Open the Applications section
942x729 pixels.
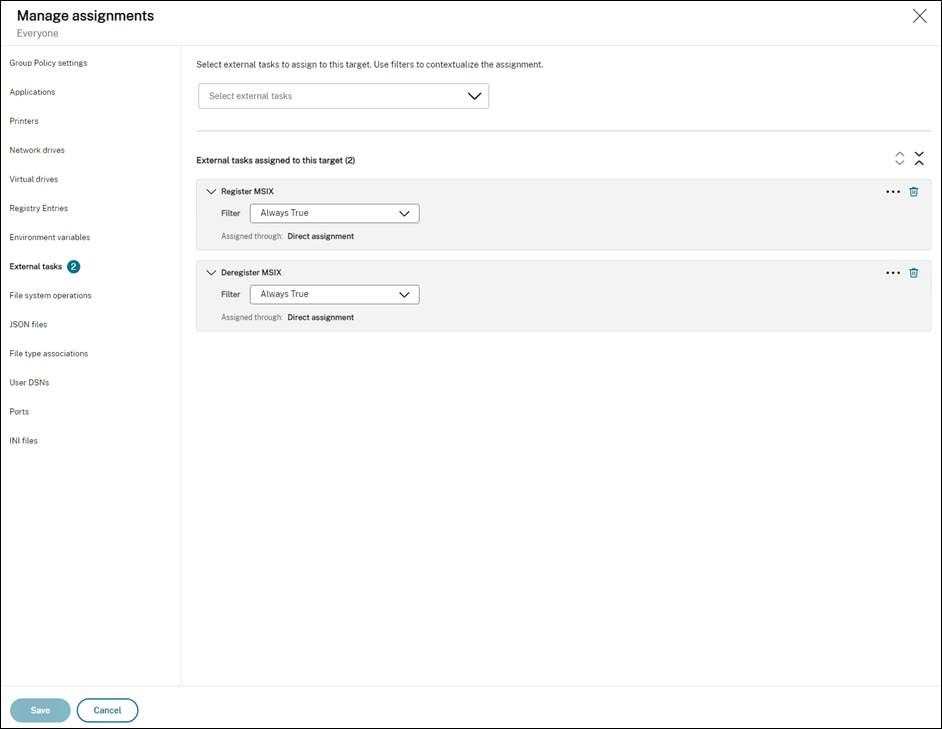pyautogui.click(x=32, y=92)
